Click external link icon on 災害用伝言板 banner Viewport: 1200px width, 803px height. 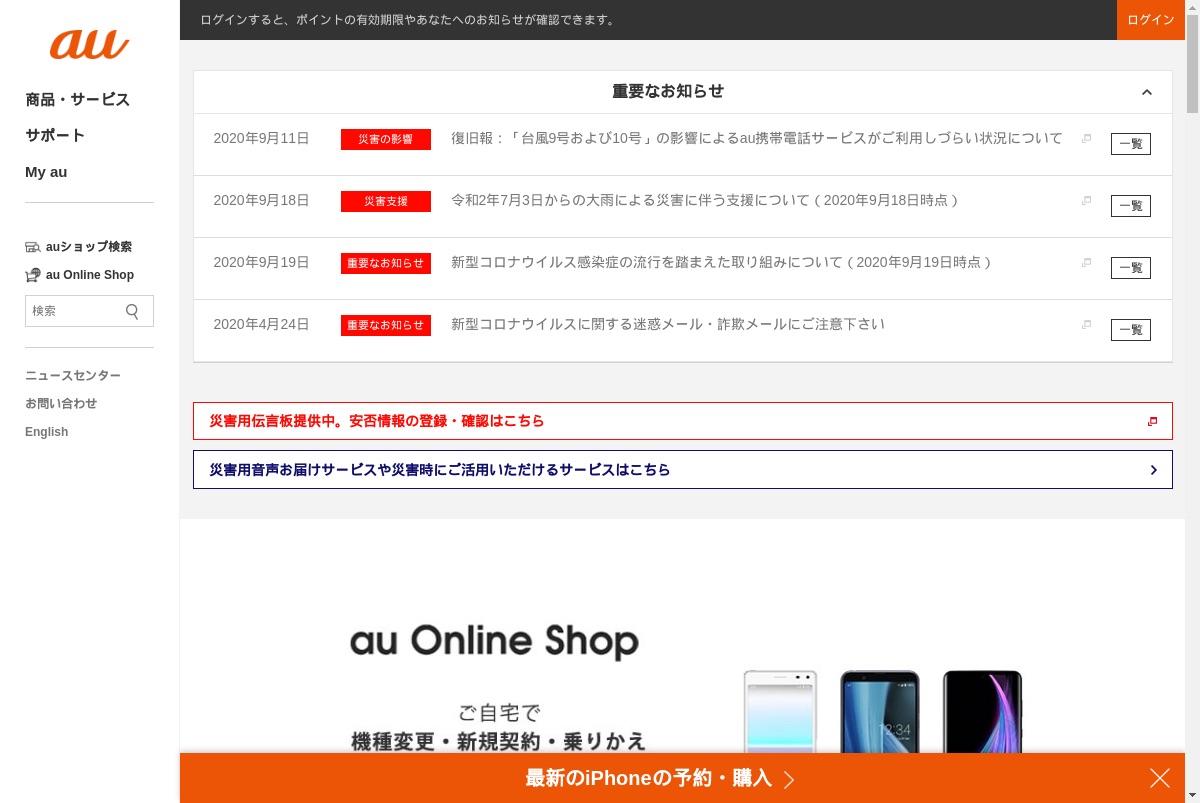1152,421
